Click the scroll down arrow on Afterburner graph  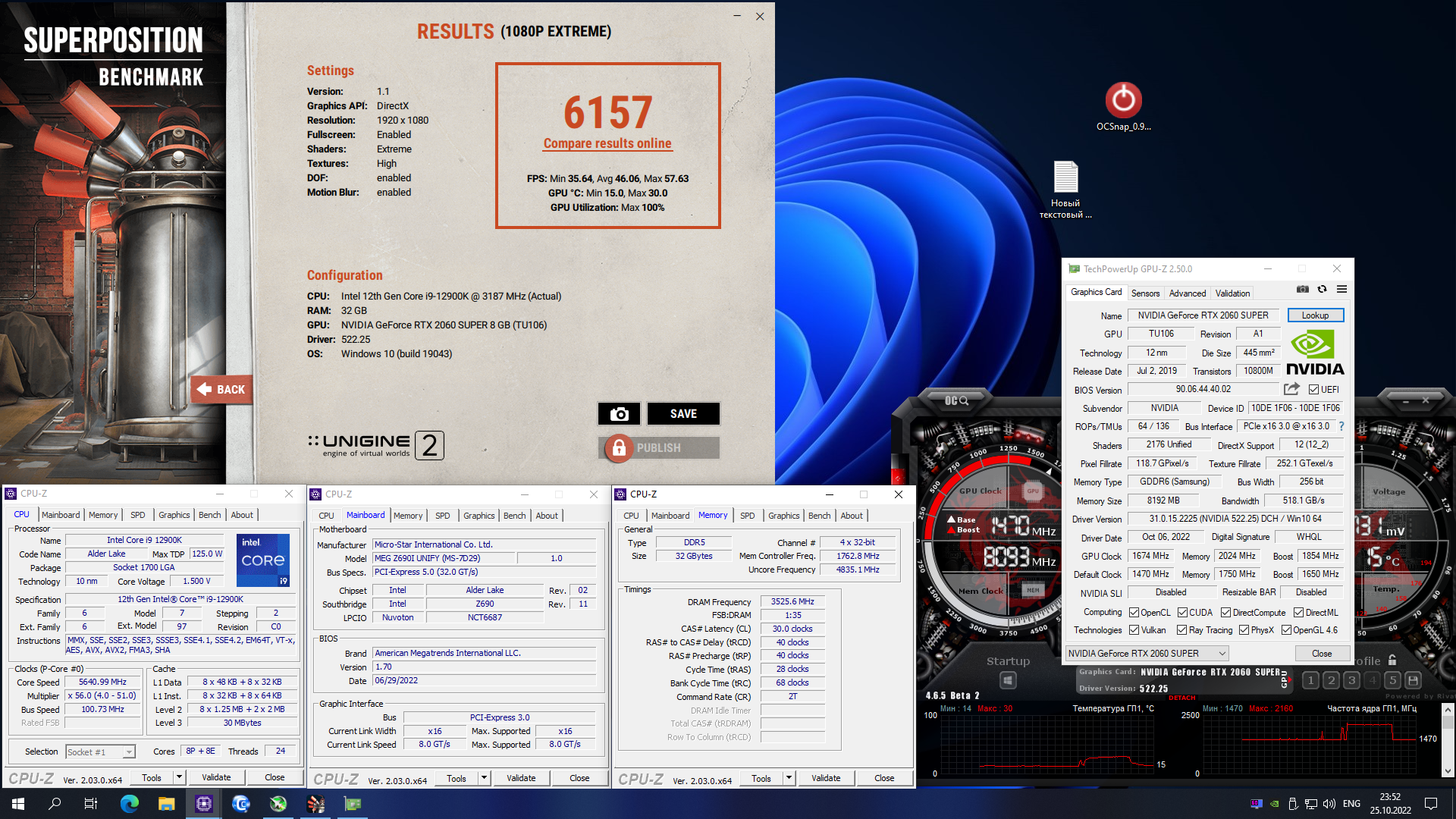coord(1448,771)
